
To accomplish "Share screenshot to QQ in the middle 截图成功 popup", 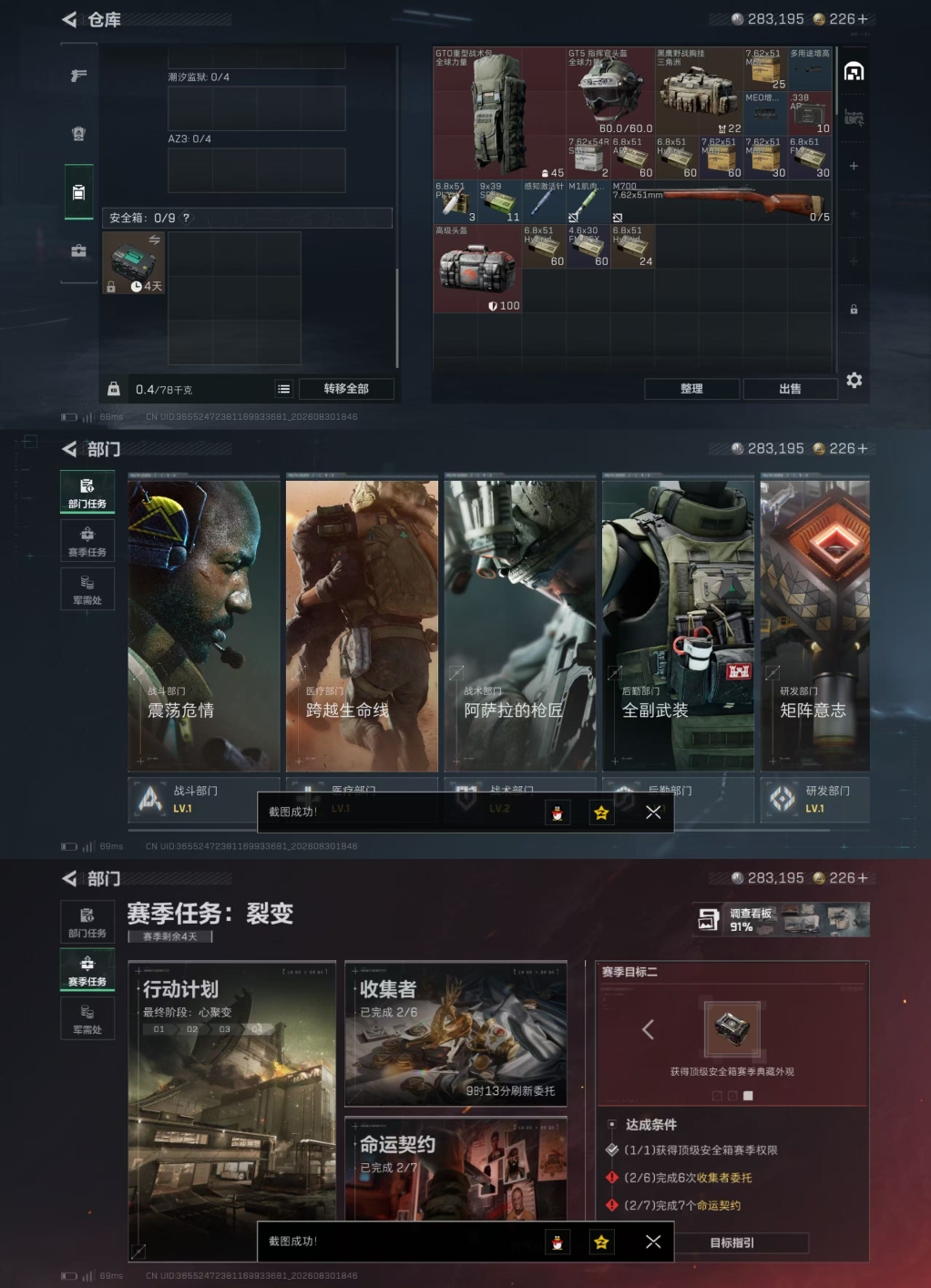I will coord(558,813).
